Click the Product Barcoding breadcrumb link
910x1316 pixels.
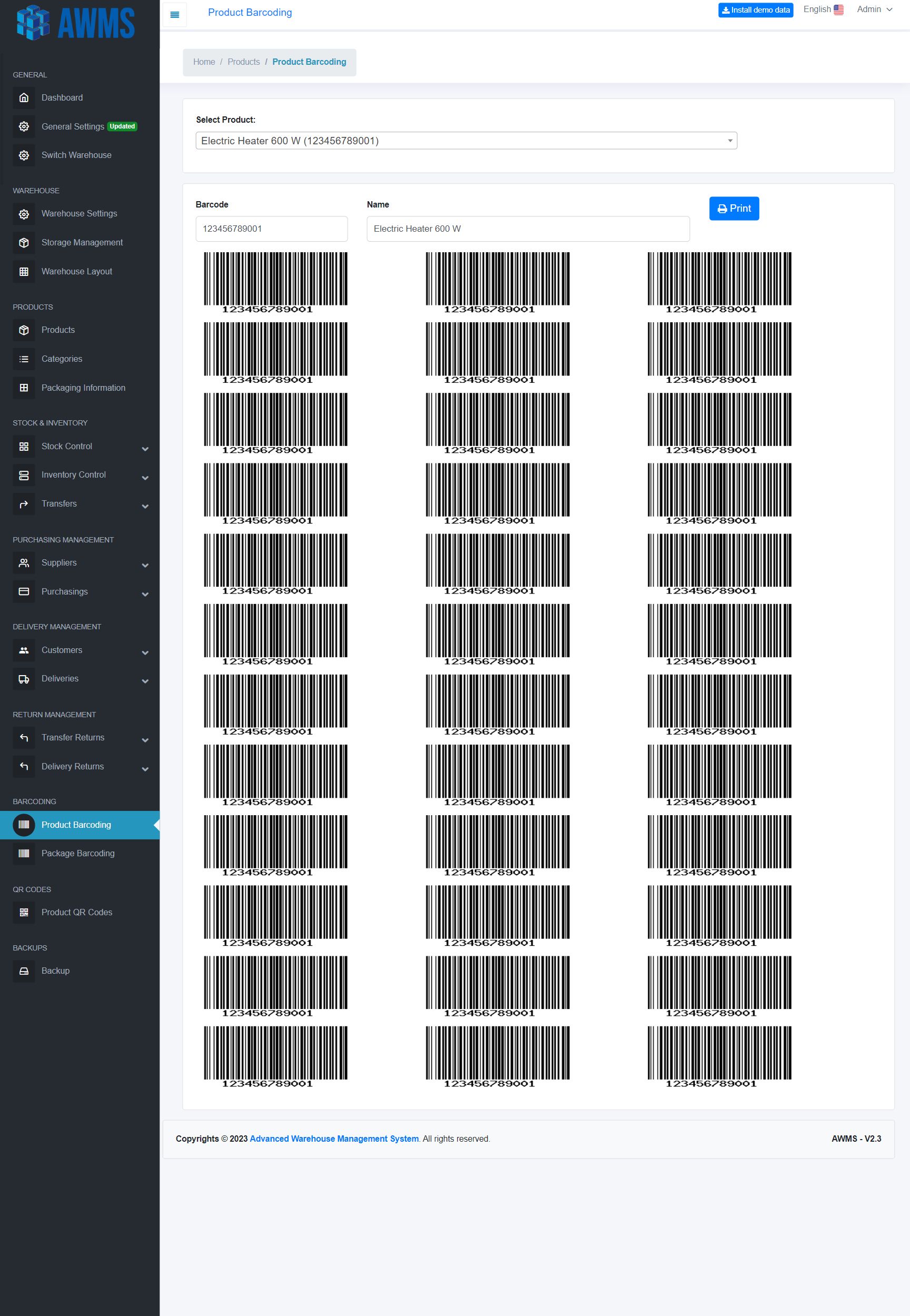(309, 62)
